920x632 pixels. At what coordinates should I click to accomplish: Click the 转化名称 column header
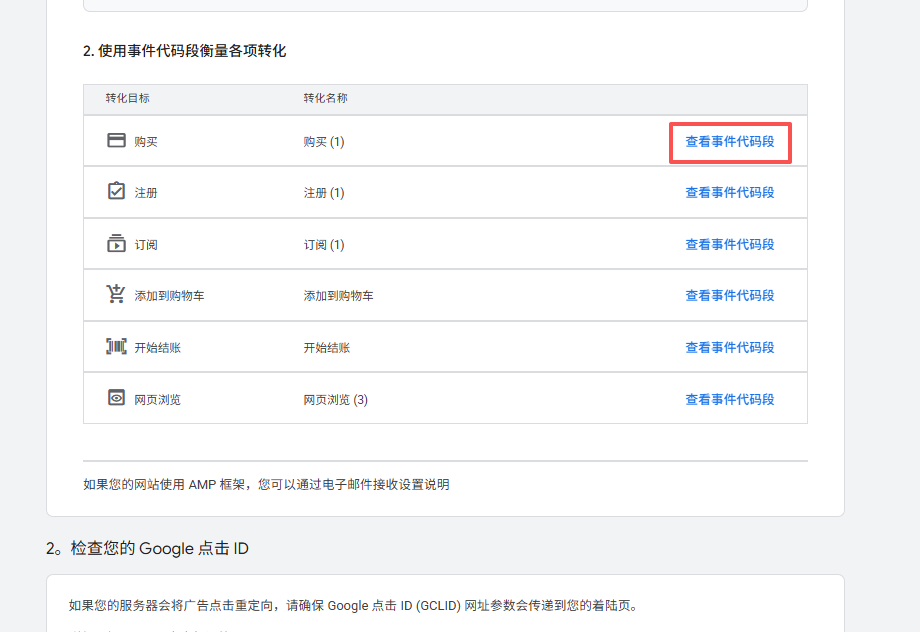click(x=325, y=99)
